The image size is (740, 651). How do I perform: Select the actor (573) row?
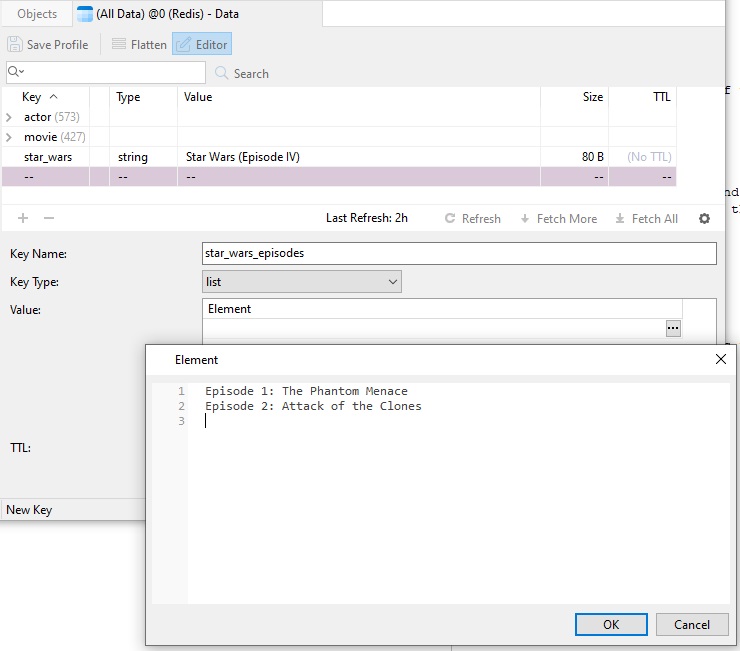click(339, 117)
